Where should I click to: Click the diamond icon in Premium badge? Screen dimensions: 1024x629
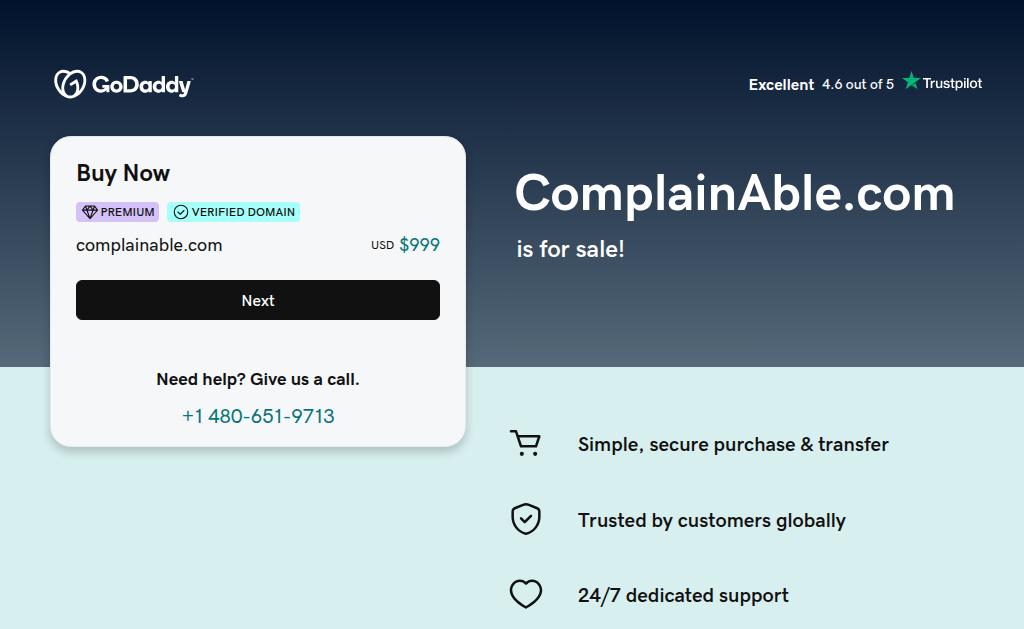coord(90,212)
